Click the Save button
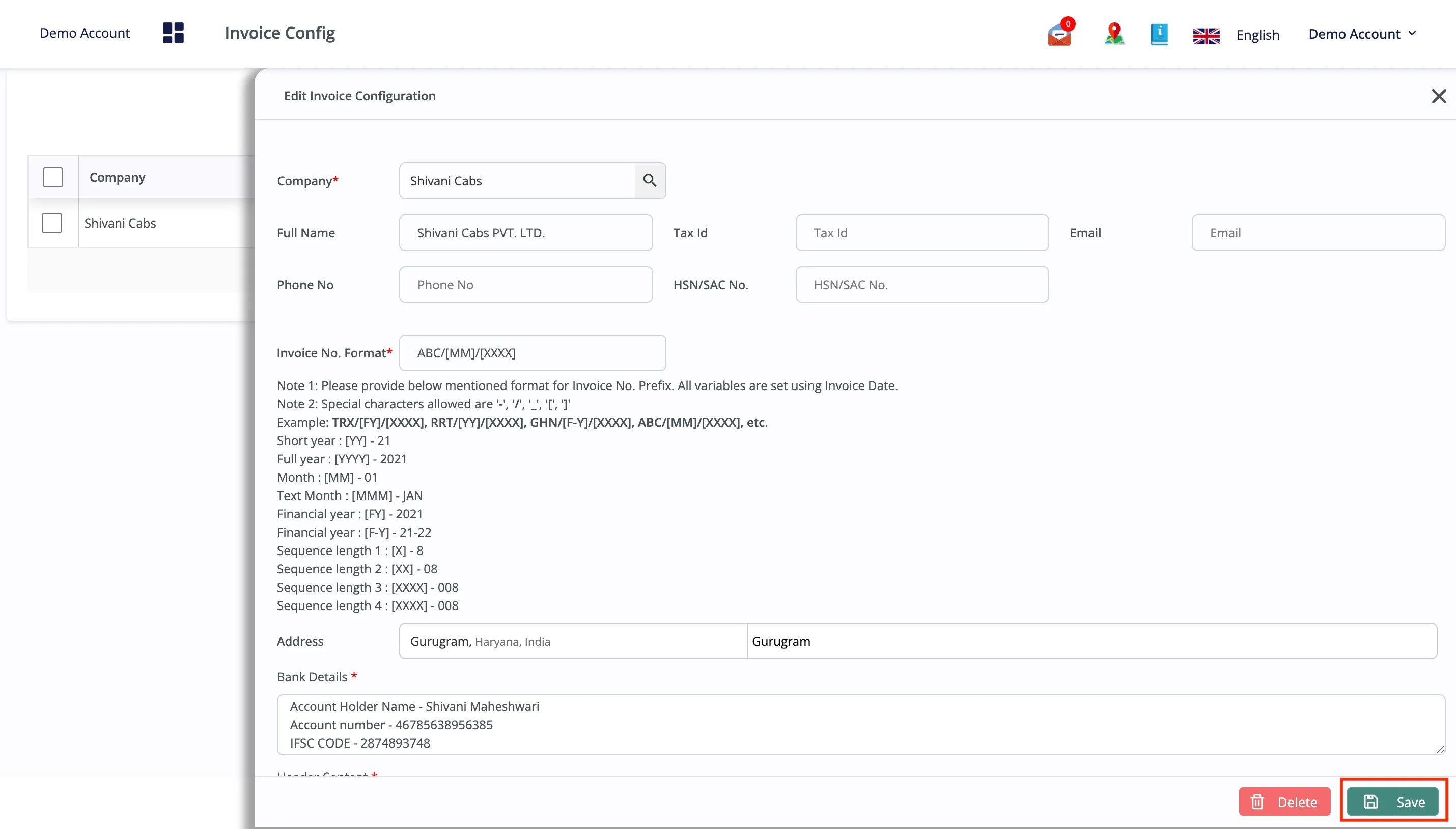Image resolution: width=1456 pixels, height=829 pixels. (1392, 802)
